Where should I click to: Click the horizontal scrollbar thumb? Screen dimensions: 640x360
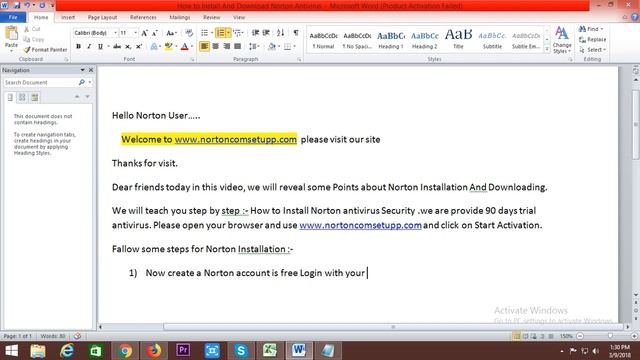393,327
